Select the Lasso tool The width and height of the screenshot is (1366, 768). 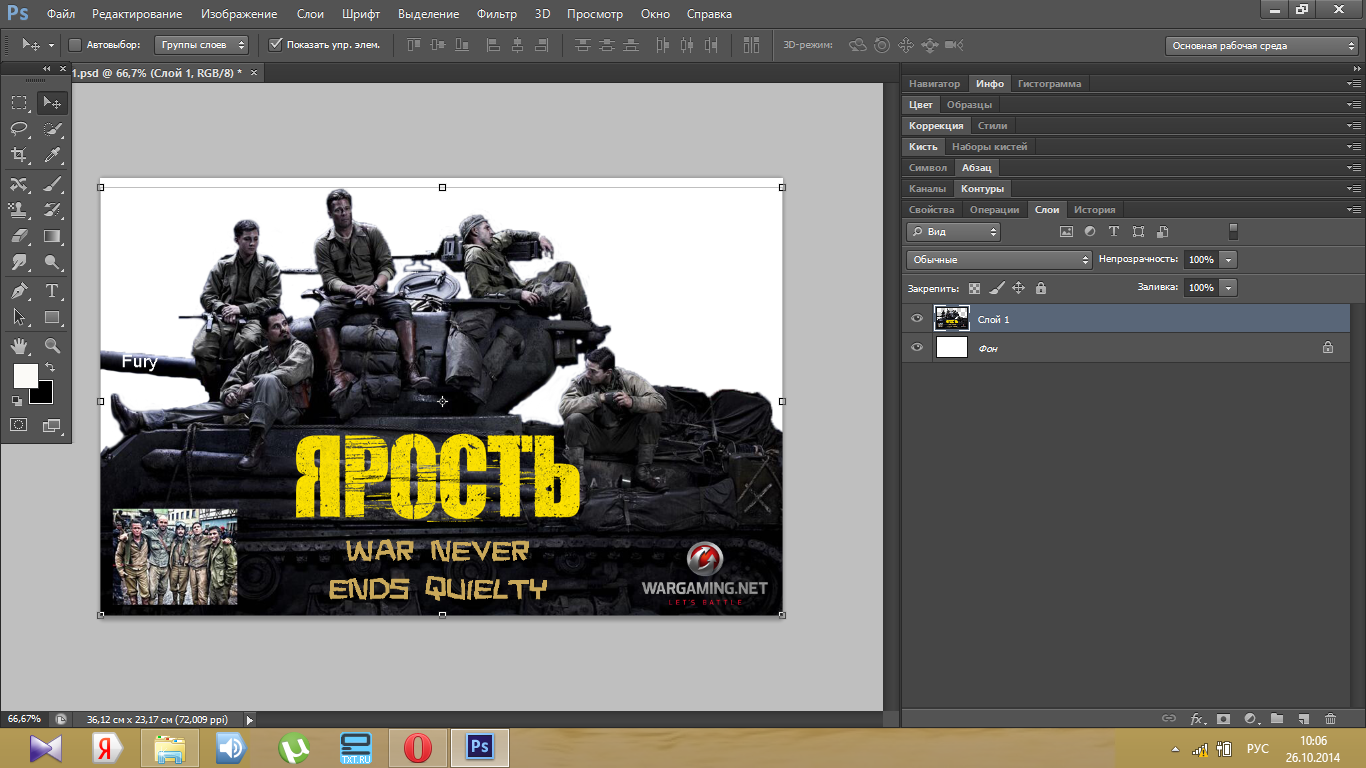19,129
